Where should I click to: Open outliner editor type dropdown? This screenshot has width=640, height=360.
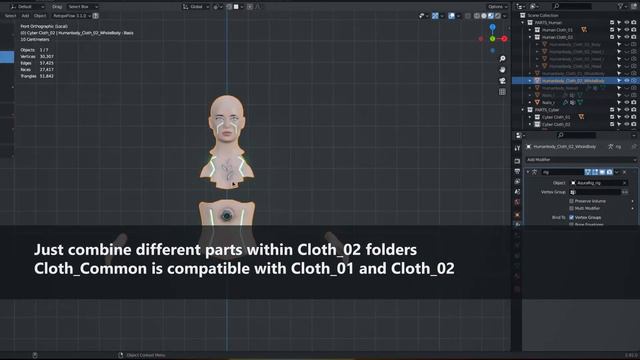coord(520,7)
